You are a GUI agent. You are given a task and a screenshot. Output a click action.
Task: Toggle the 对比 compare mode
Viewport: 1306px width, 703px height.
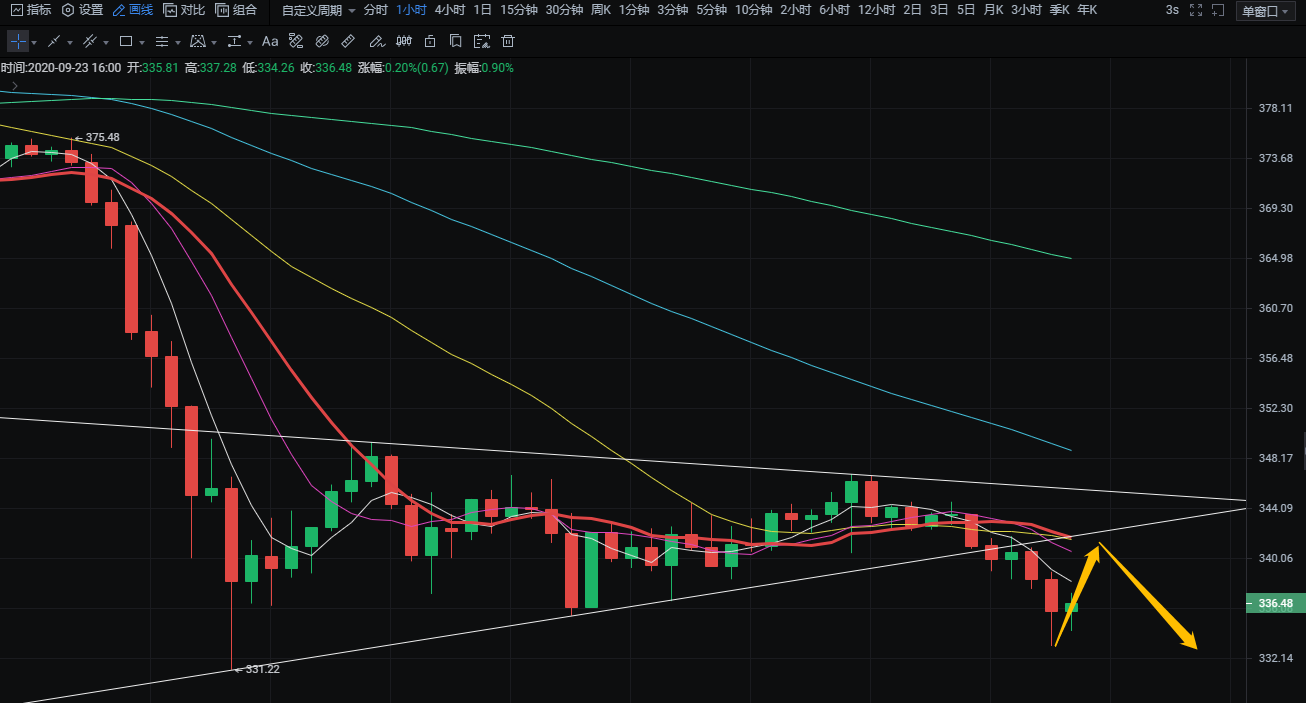(x=185, y=10)
